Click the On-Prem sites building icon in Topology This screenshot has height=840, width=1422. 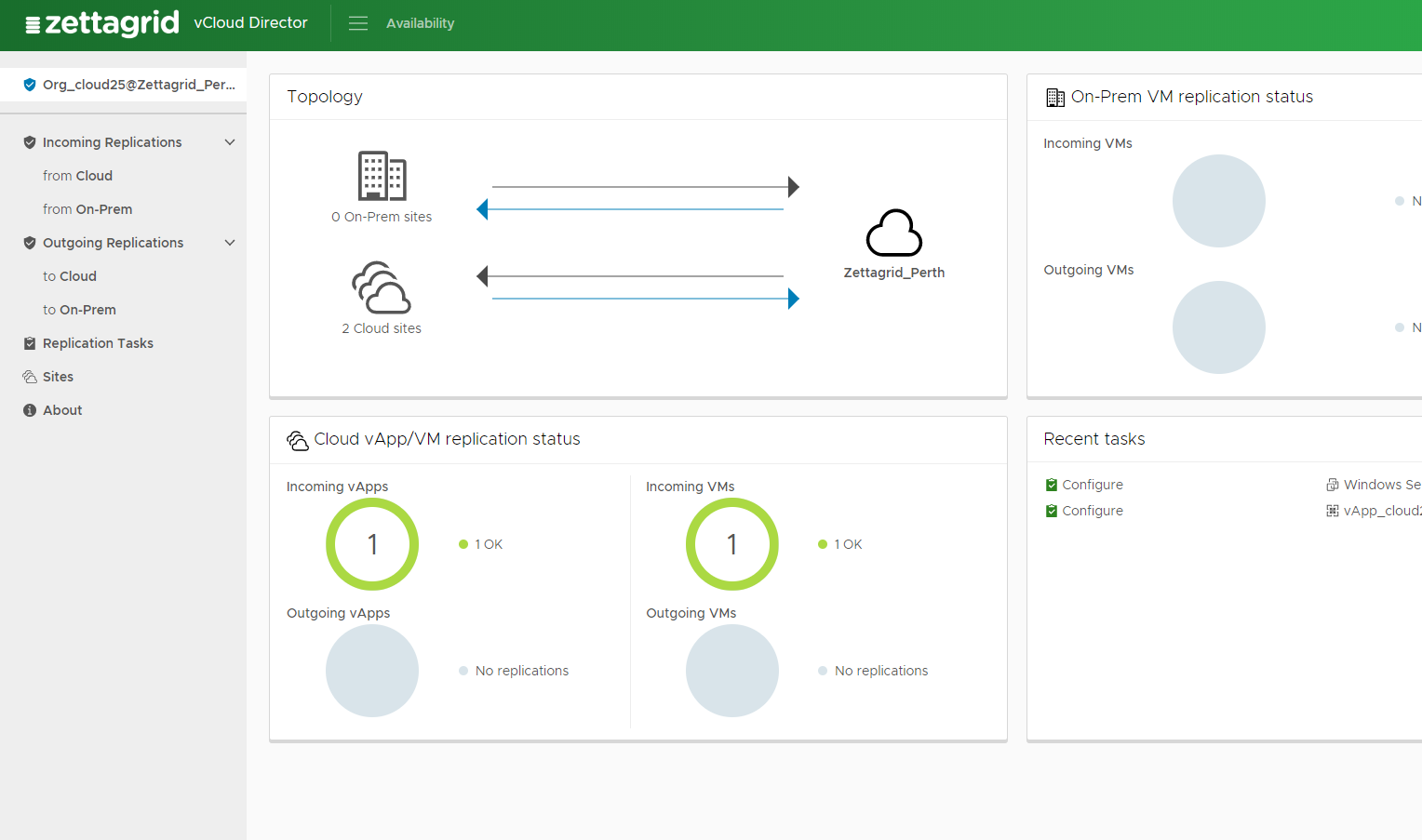[x=382, y=175]
